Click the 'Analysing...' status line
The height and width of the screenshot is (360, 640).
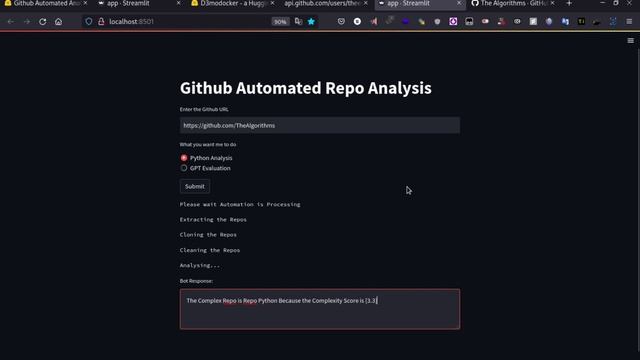pos(200,265)
